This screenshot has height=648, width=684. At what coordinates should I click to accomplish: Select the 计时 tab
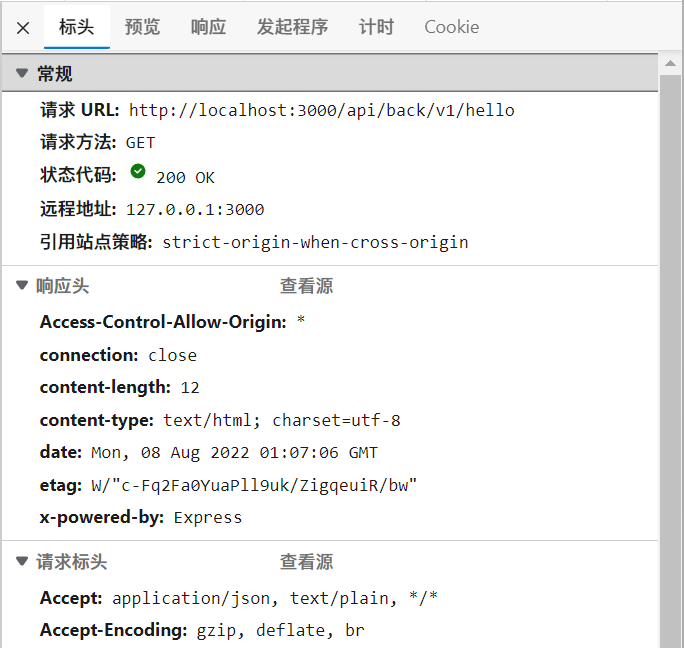(x=376, y=28)
